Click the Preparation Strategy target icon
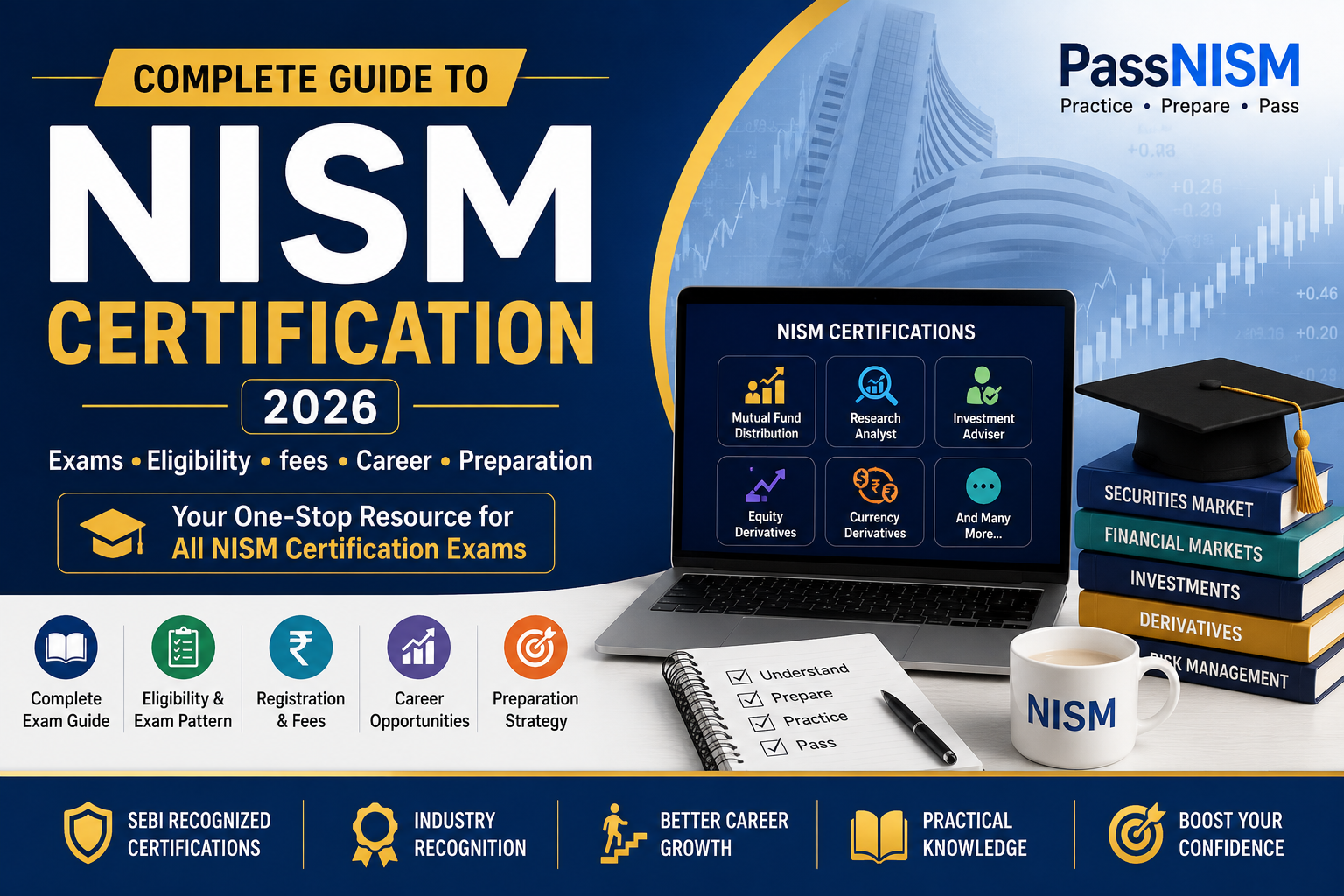1344x896 pixels. point(535,647)
